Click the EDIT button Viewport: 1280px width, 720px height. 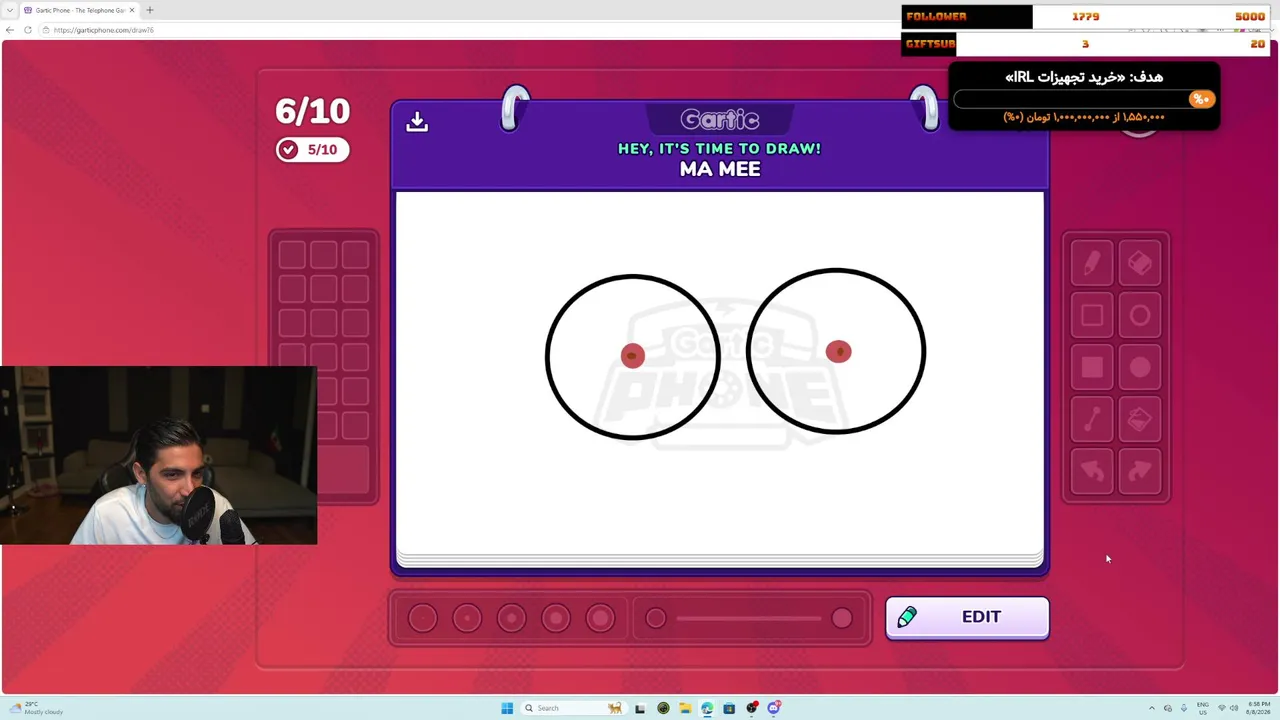[967, 617]
